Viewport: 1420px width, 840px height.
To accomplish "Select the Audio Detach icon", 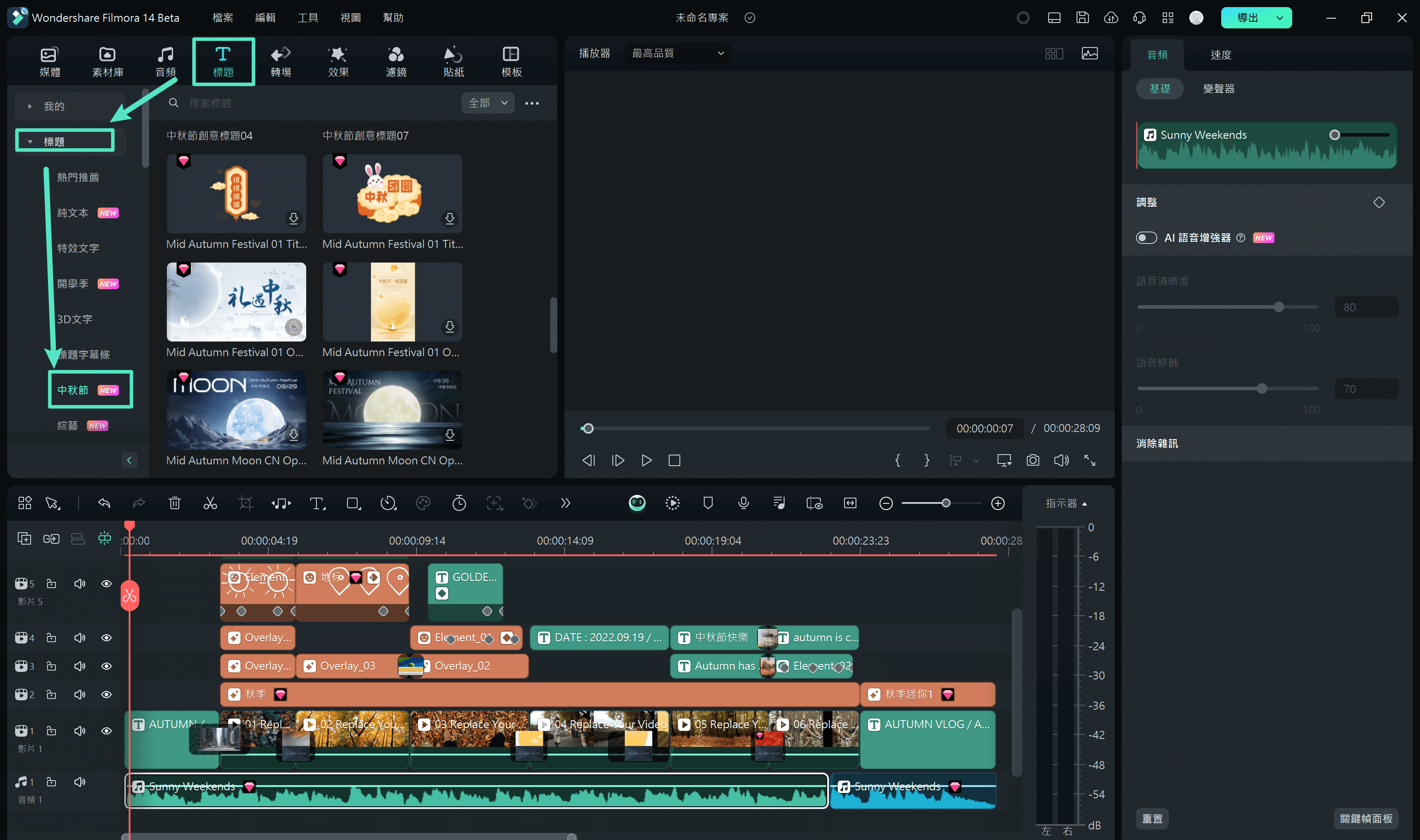I will tap(282, 503).
